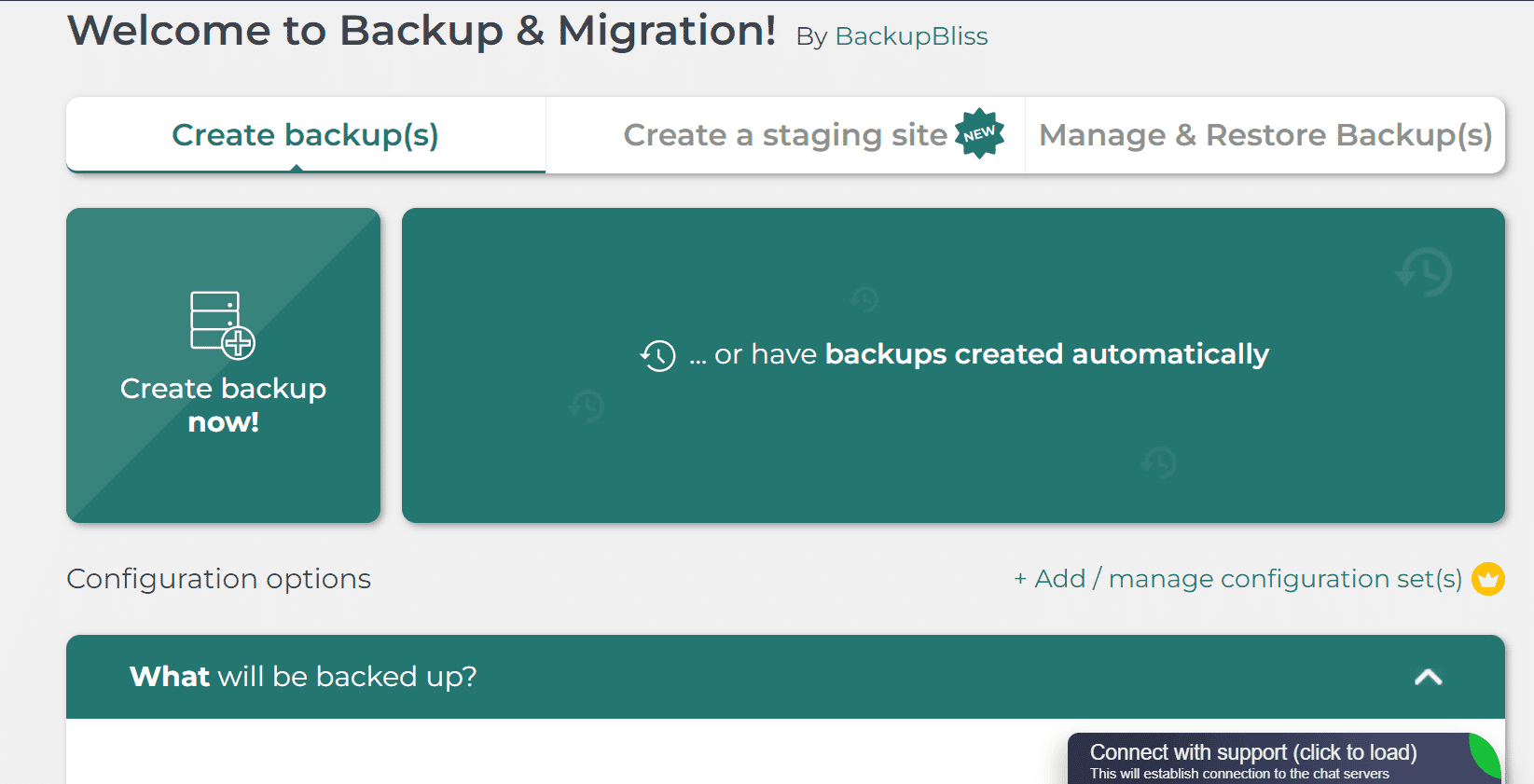The width and height of the screenshot is (1534, 784).
Task: Open Add / manage configuration set(s) link
Action: 1238,579
